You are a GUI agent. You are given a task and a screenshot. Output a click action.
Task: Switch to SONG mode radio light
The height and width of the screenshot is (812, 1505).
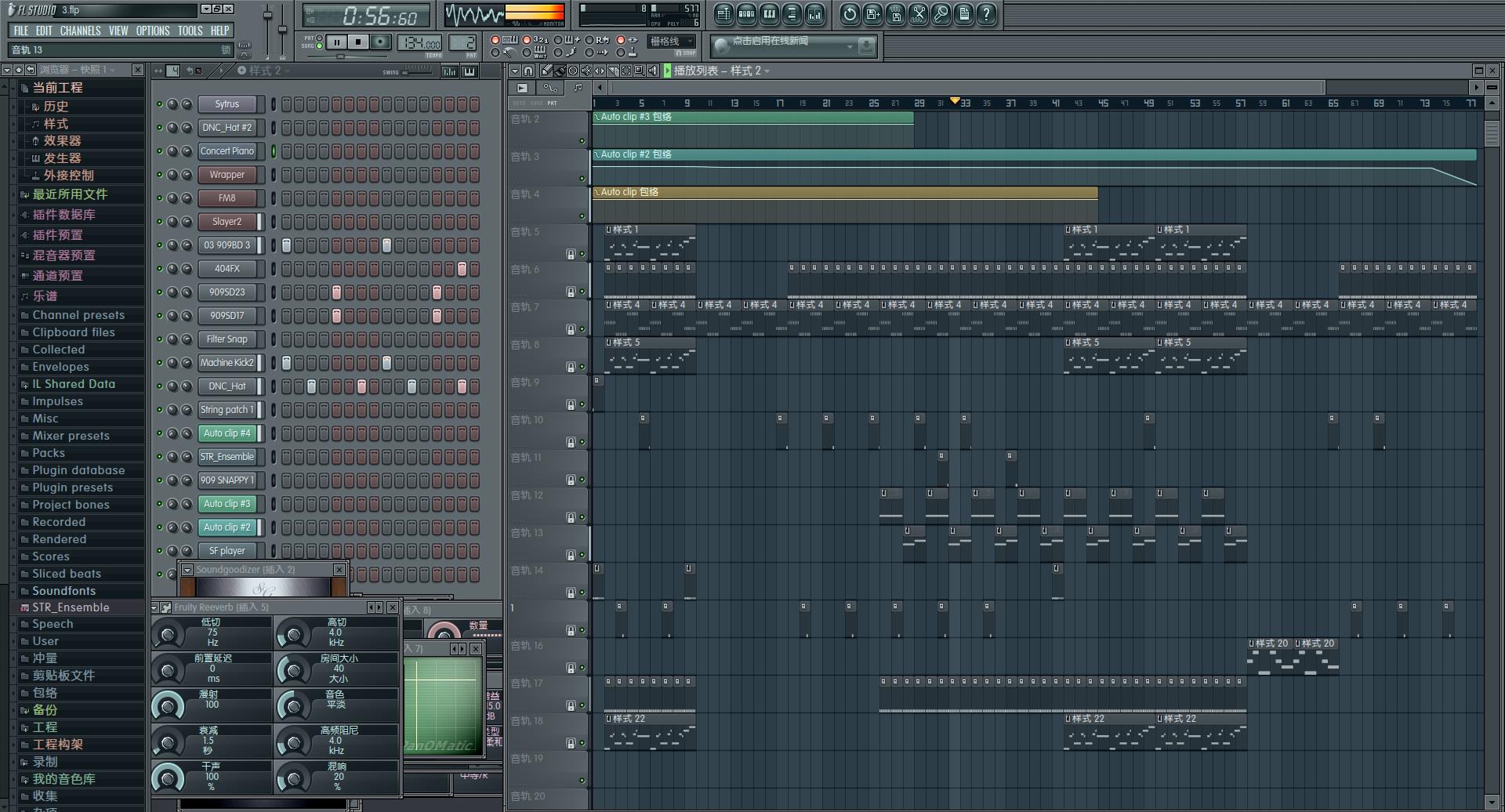(x=319, y=46)
